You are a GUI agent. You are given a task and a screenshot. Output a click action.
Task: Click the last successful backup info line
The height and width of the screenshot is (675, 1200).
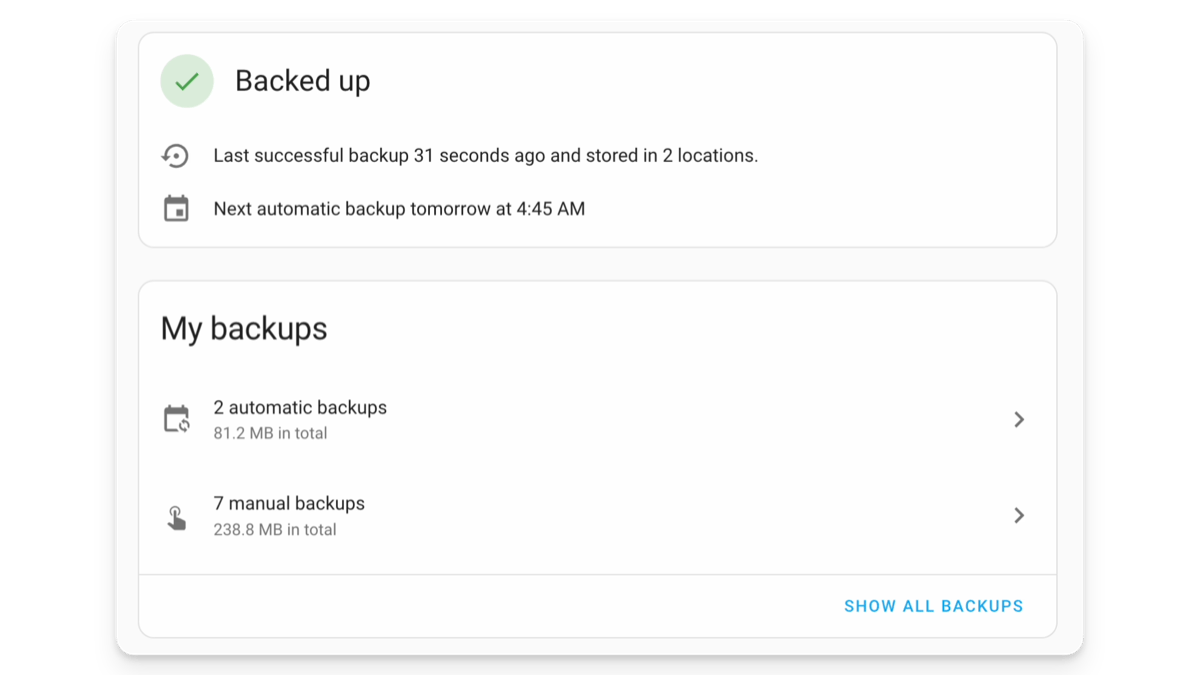tap(484, 155)
